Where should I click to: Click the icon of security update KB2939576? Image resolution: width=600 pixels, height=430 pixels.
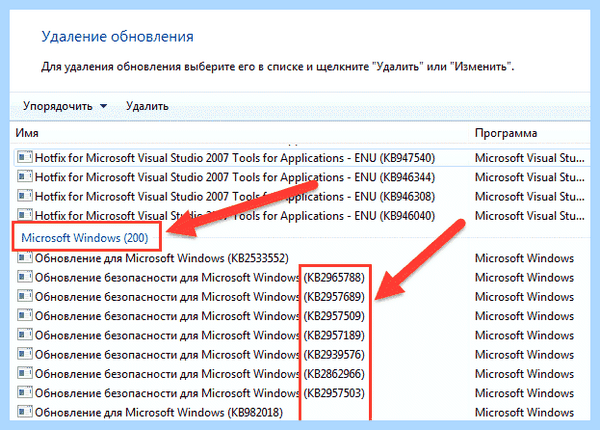point(24,354)
